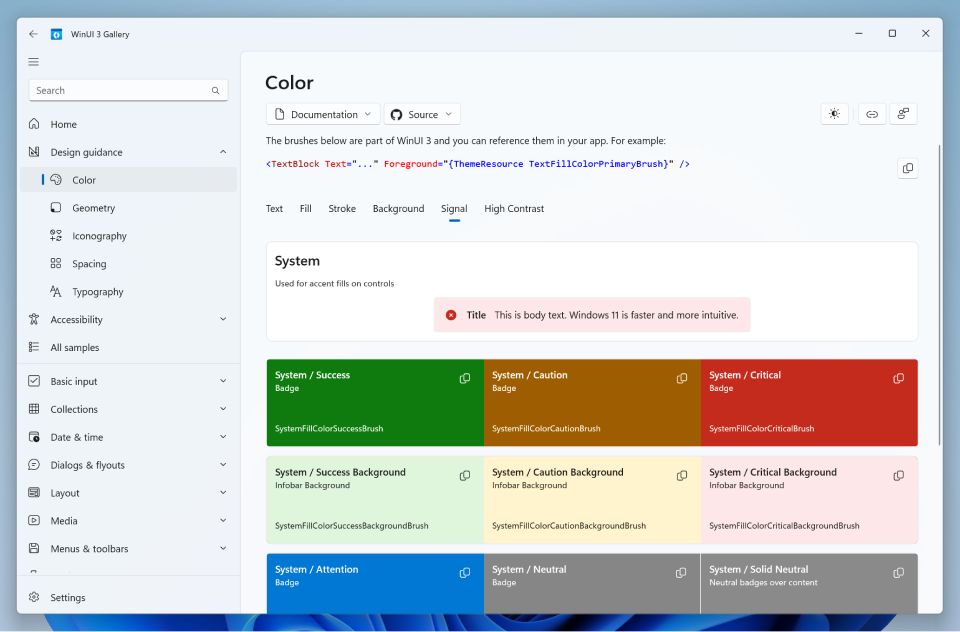Select the Fill tab

308,208
